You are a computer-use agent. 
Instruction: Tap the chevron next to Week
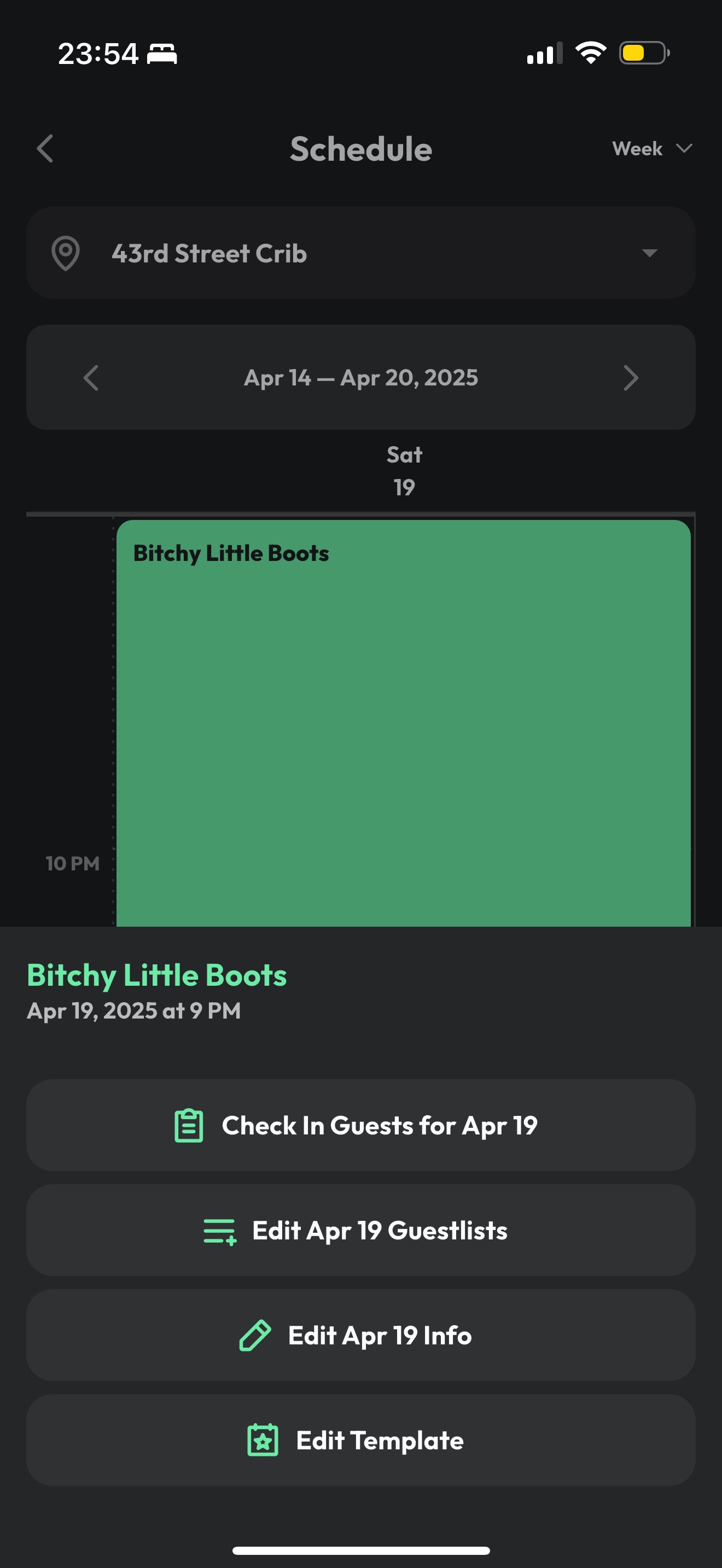(684, 149)
